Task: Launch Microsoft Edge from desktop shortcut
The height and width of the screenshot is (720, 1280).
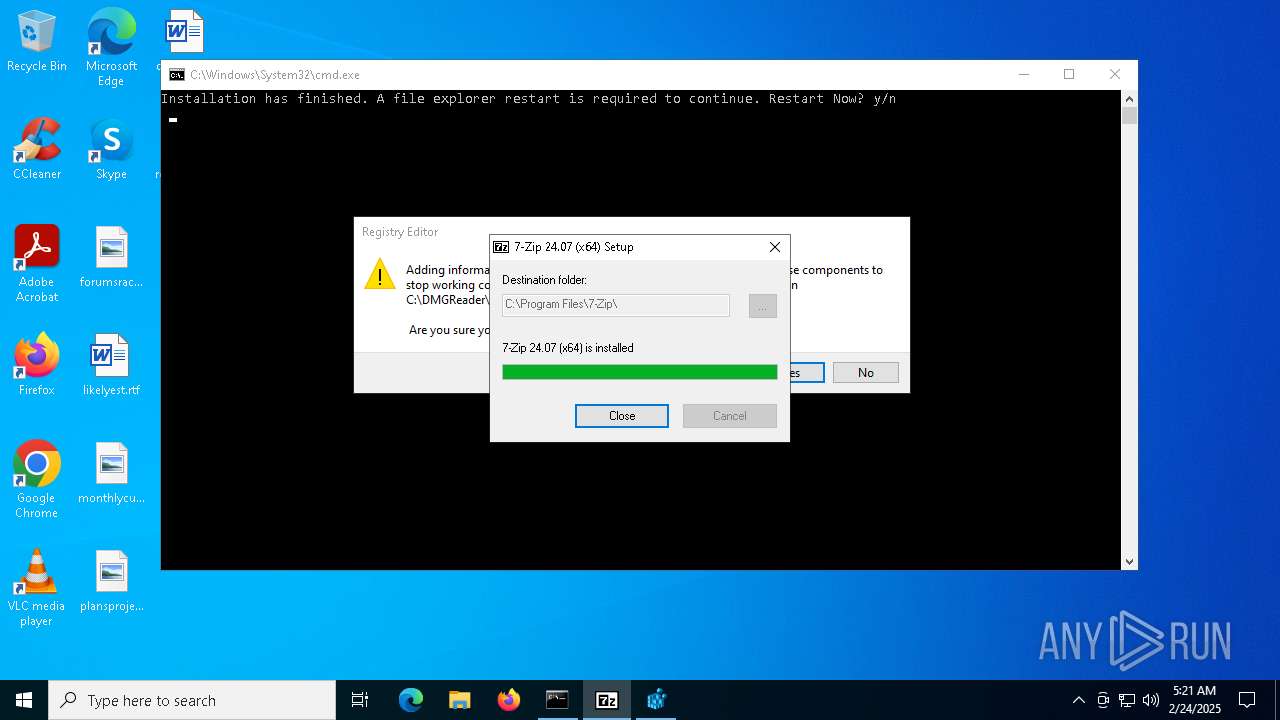Action: (111, 47)
